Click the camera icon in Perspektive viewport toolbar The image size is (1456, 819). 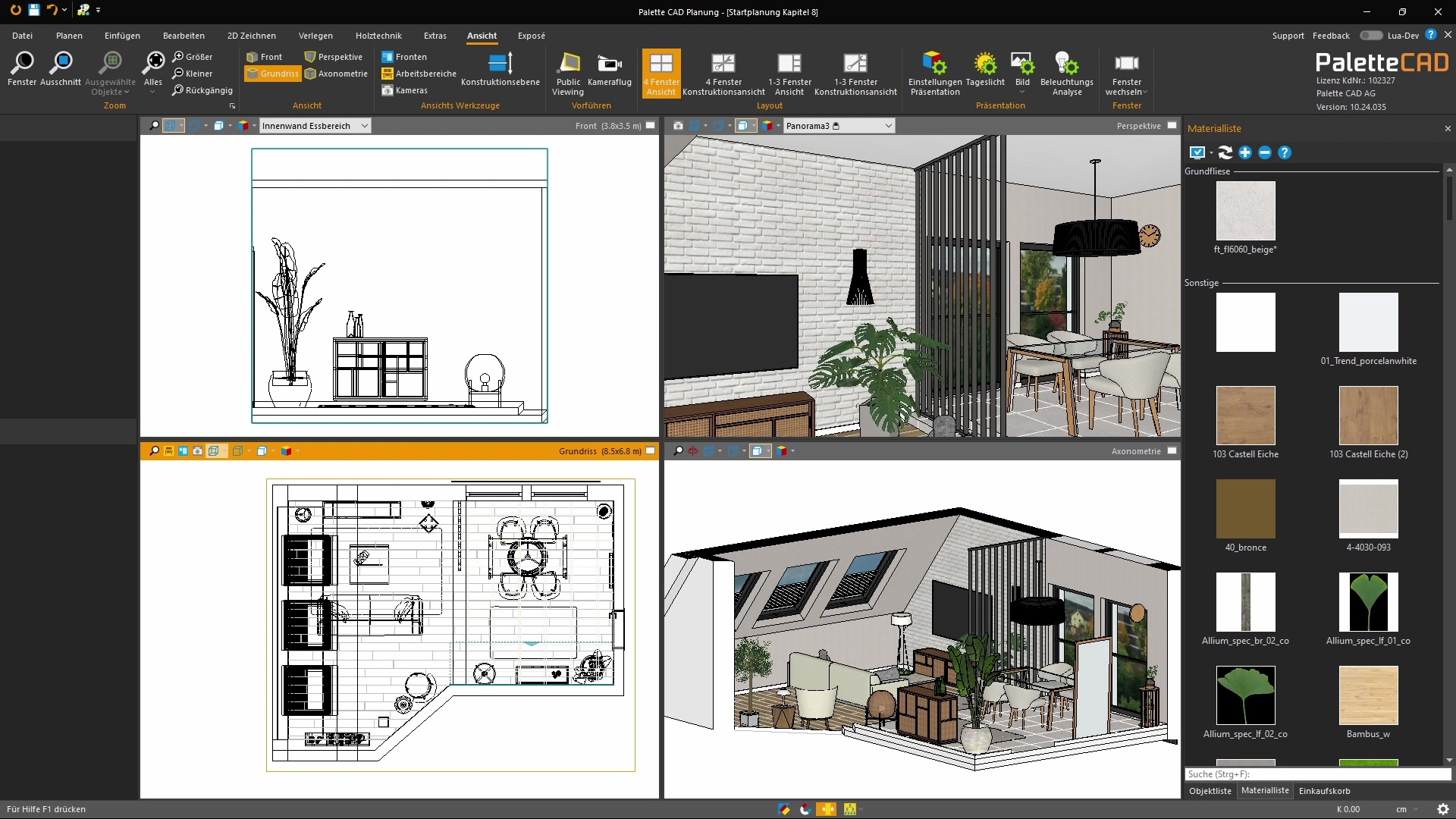678,126
